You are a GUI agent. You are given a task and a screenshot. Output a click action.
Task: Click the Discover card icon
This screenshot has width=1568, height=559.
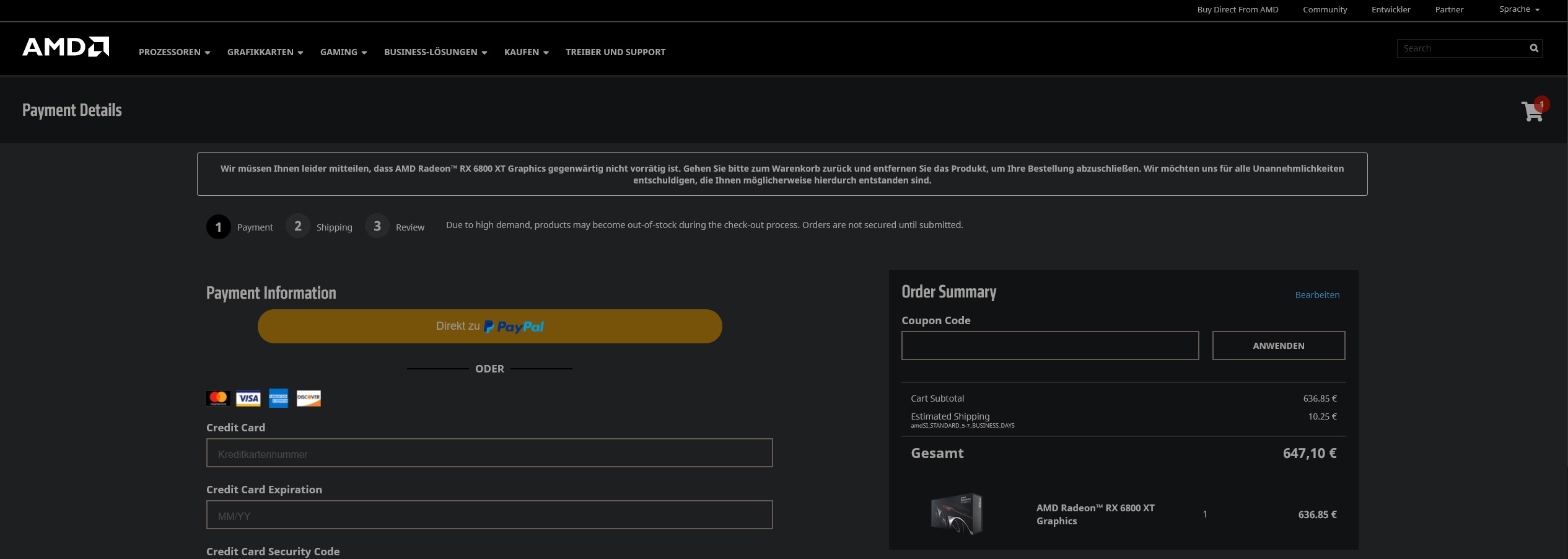point(309,398)
